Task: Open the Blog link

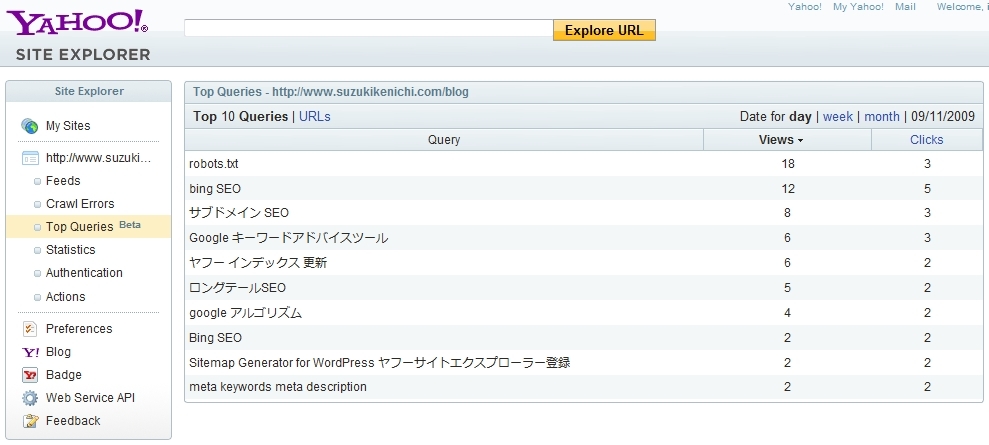Action: [x=58, y=352]
